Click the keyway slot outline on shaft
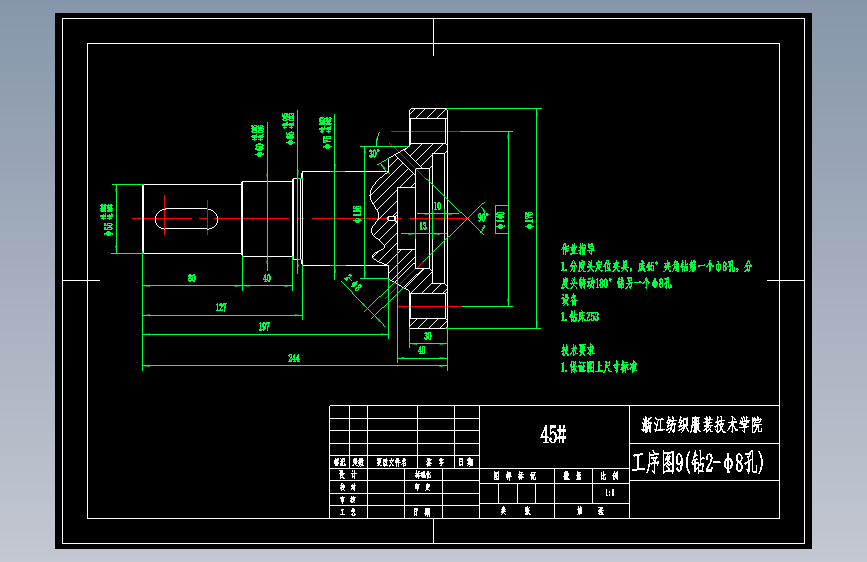The image size is (867, 562). (x=186, y=218)
